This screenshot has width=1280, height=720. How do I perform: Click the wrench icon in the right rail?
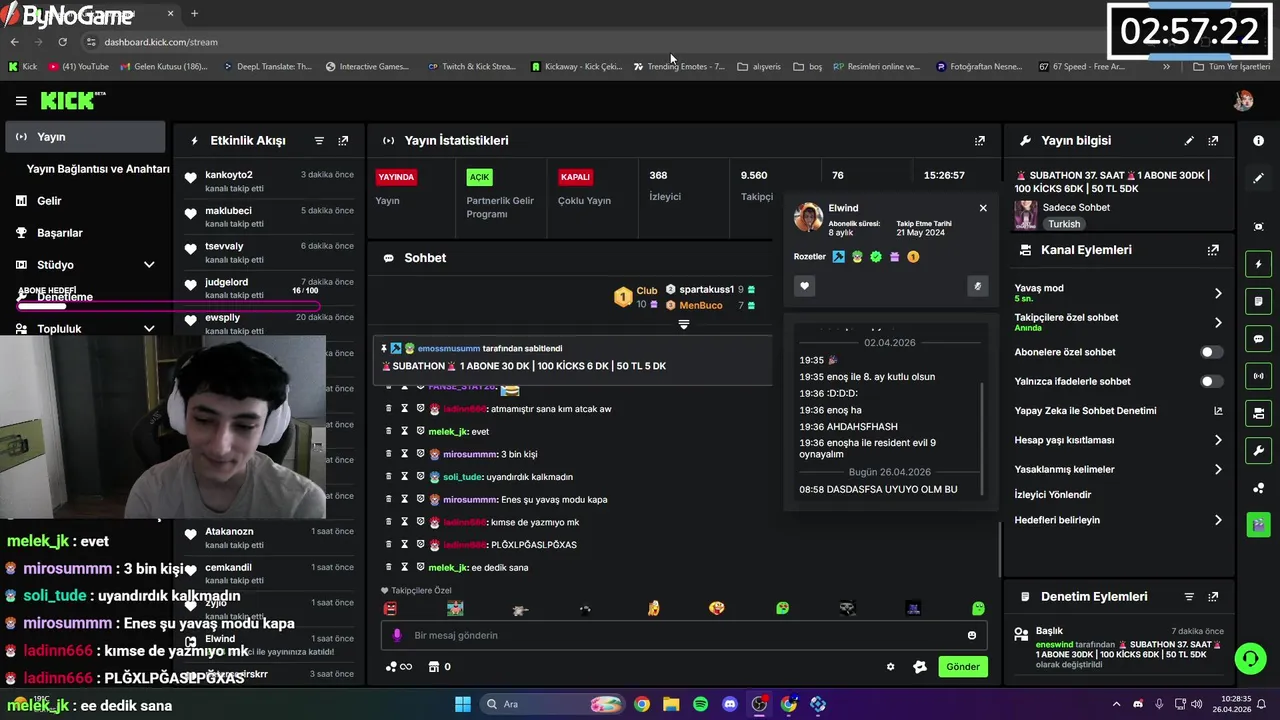(x=1259, y=449)
